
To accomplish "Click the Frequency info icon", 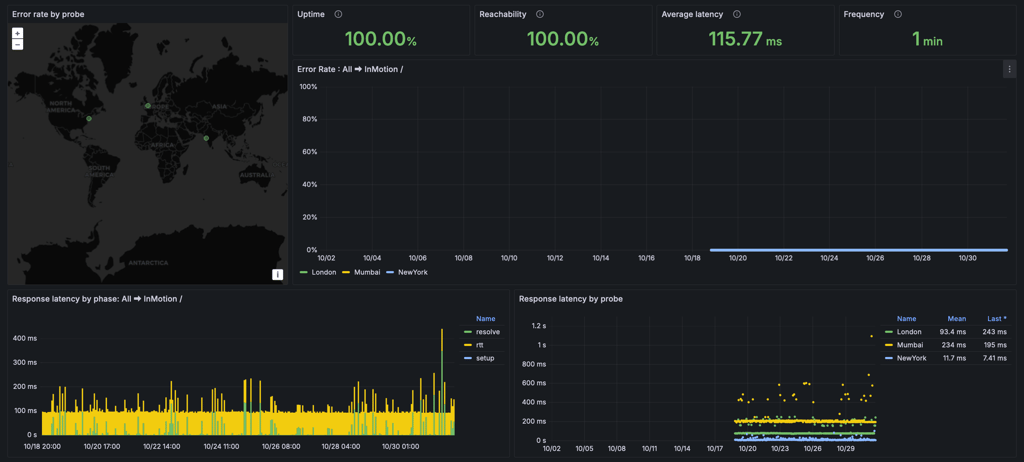I will [898, 14].
